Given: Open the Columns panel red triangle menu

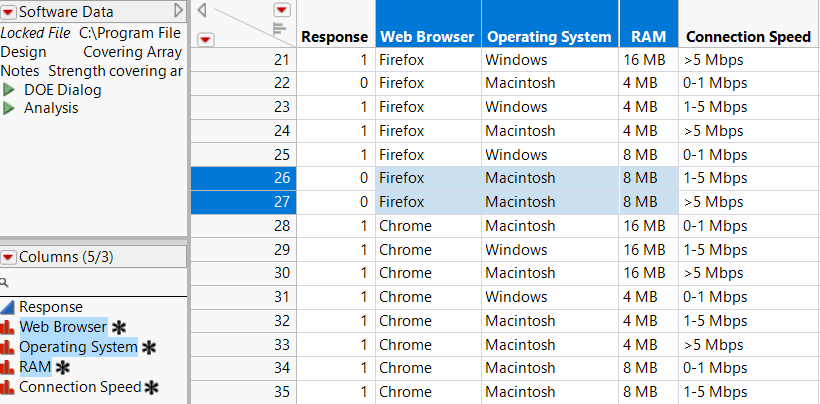Looking at the screenshot, I should [9, 257].
